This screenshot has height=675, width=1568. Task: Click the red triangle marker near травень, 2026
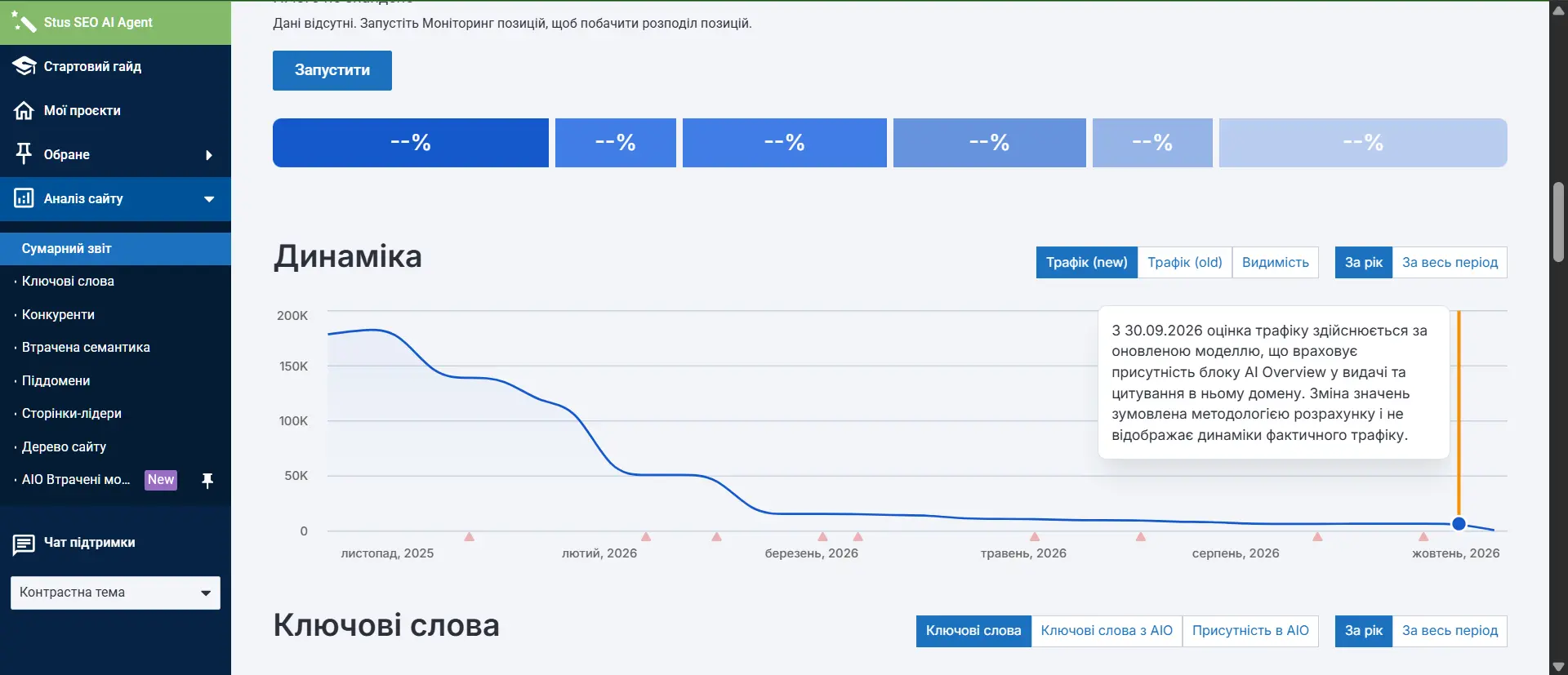tap(1035, 536)
